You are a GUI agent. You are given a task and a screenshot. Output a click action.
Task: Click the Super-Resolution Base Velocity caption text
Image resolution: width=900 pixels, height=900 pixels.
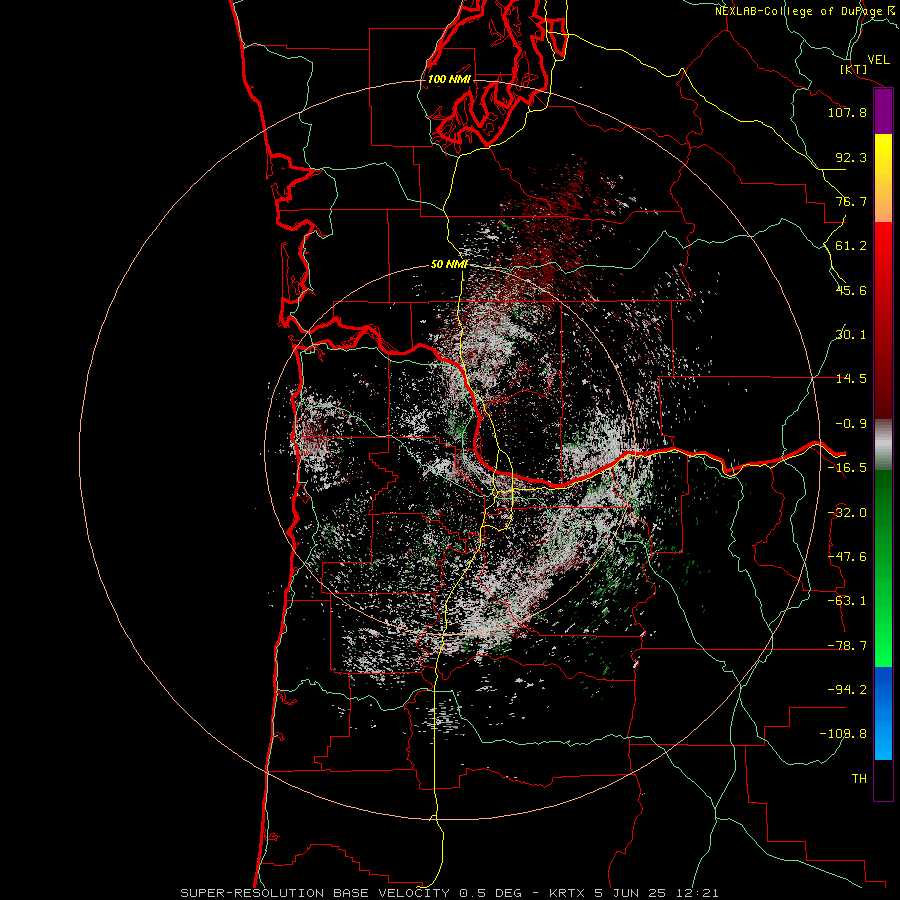[449, 893]
